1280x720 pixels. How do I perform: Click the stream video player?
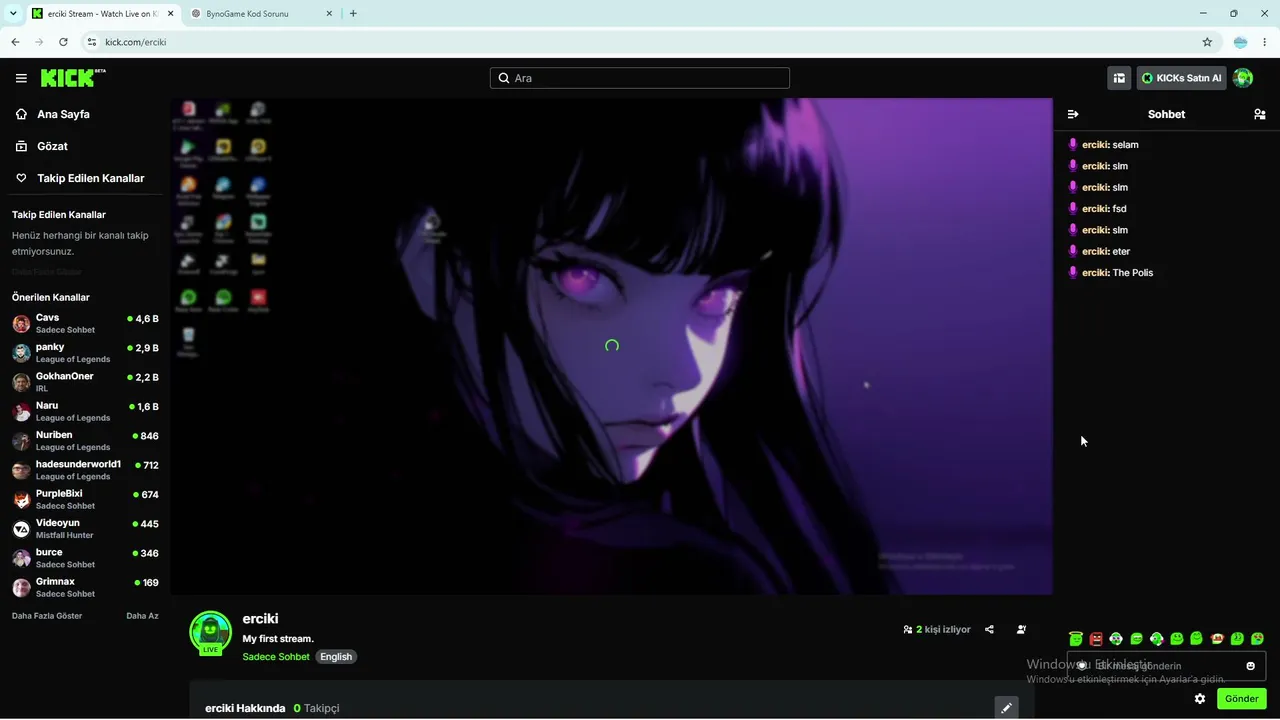(x=611, y=346)
